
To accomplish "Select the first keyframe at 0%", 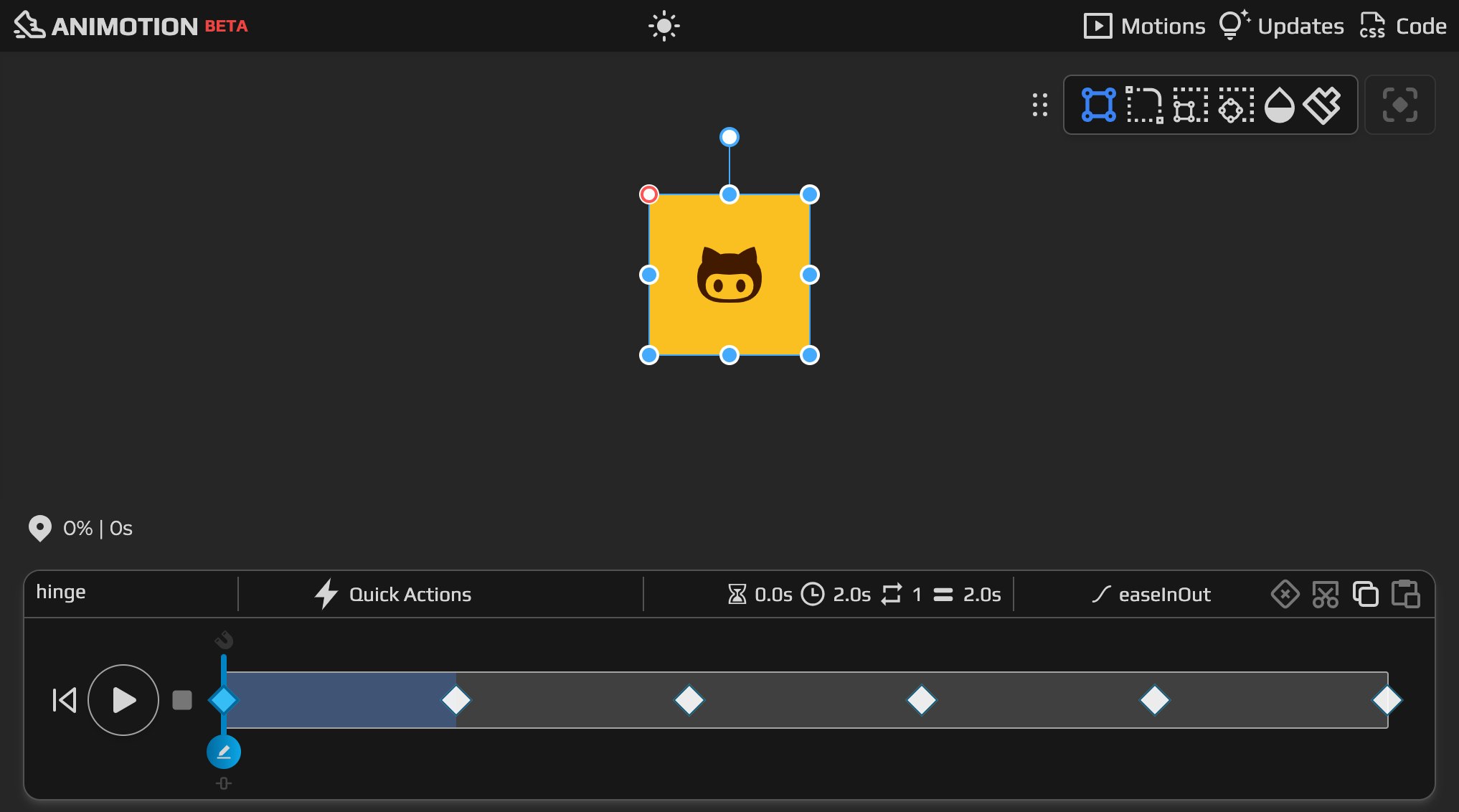I will click(x=224, y=700).
